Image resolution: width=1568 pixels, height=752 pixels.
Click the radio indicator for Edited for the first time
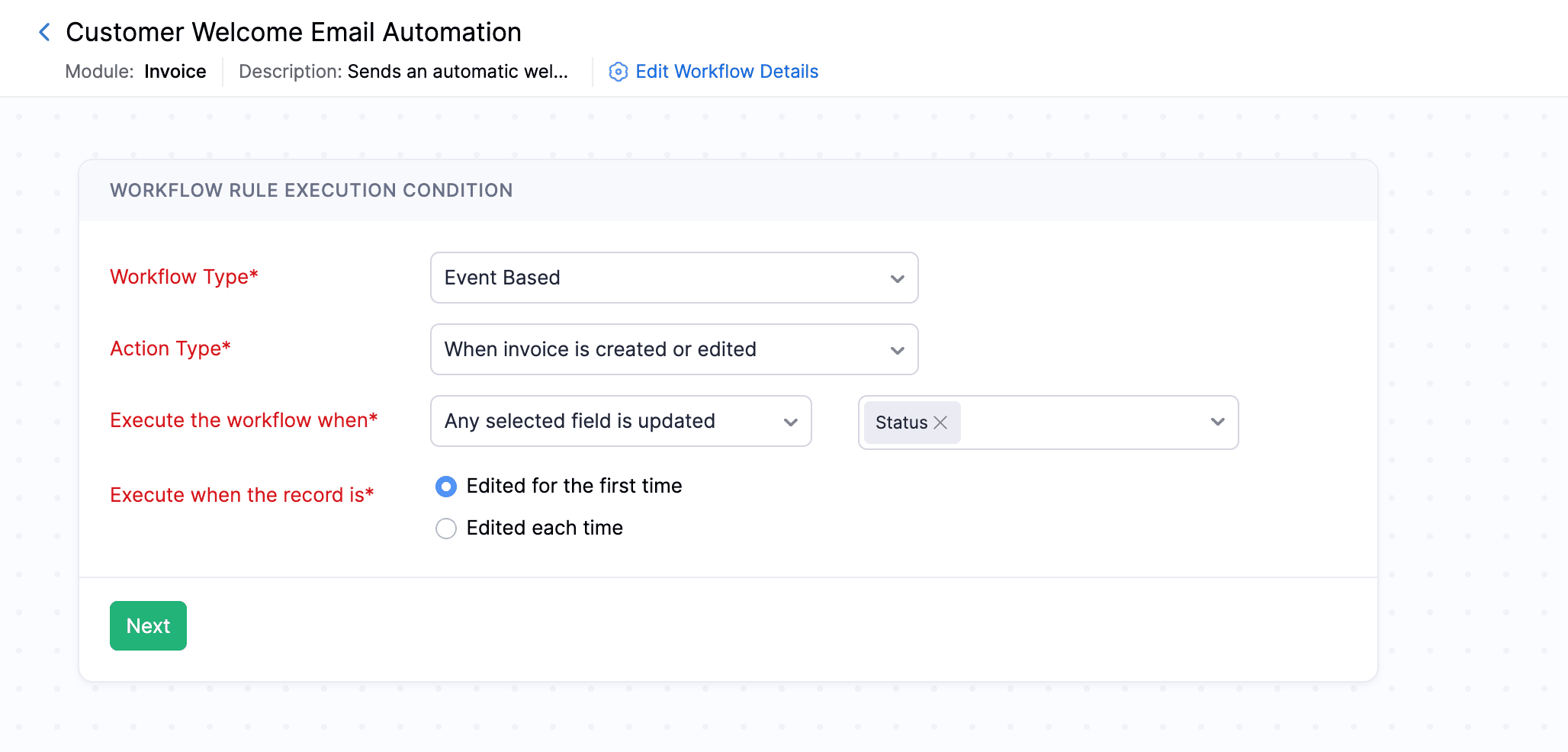click(x=446, y=486)
